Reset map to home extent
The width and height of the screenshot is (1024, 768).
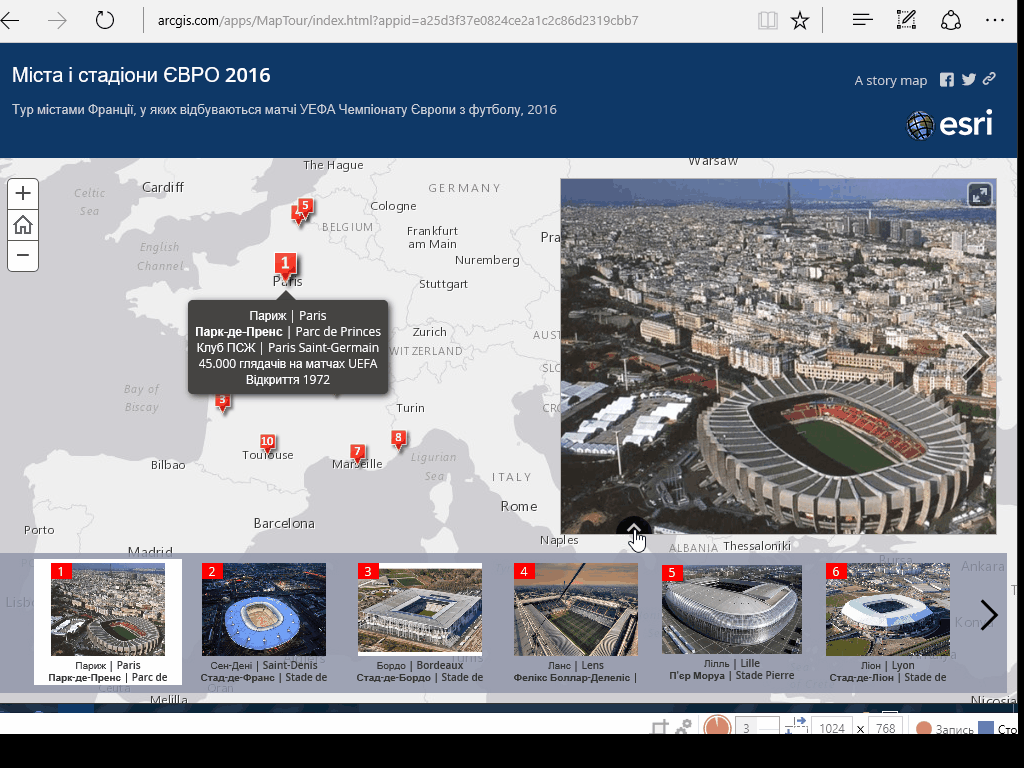click(23, 225)
